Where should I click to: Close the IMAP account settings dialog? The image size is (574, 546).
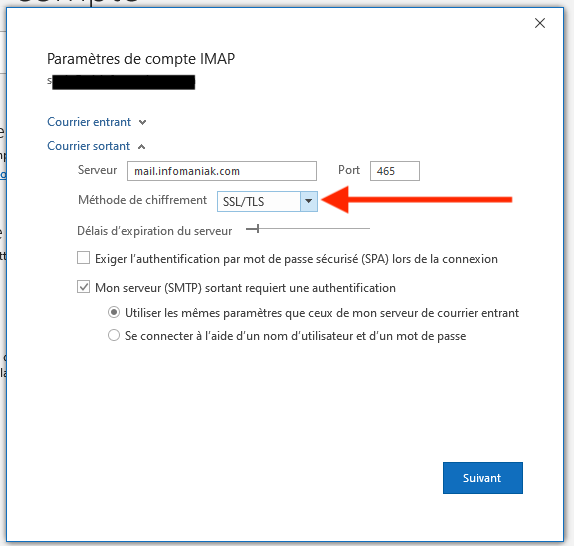pos(540,23)
